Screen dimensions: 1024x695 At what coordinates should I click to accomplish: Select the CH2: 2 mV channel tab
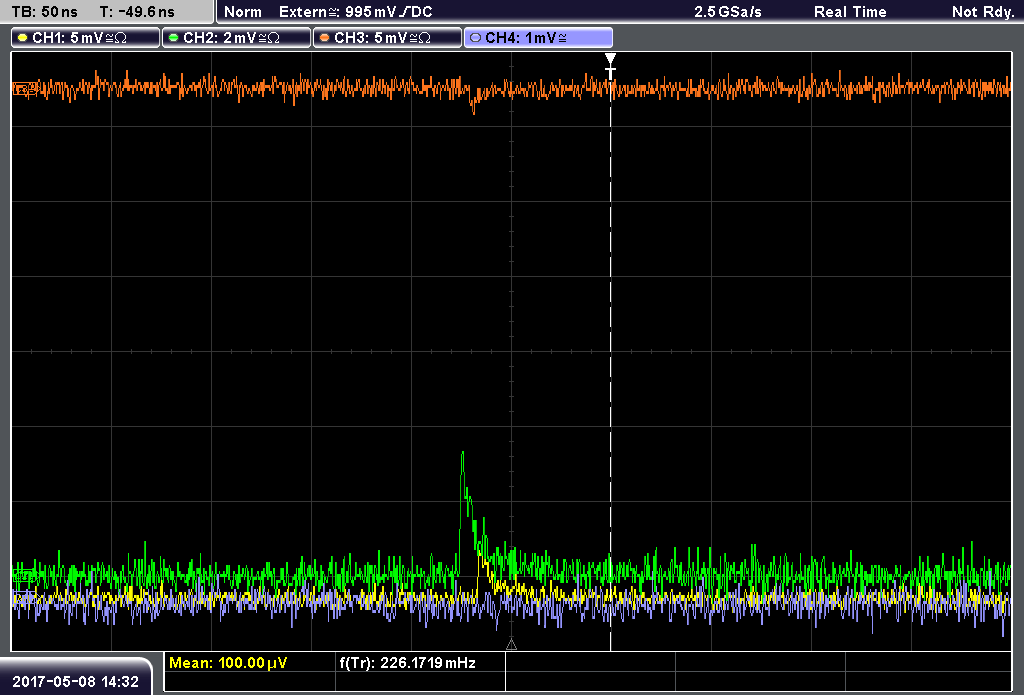coord(236,38)
